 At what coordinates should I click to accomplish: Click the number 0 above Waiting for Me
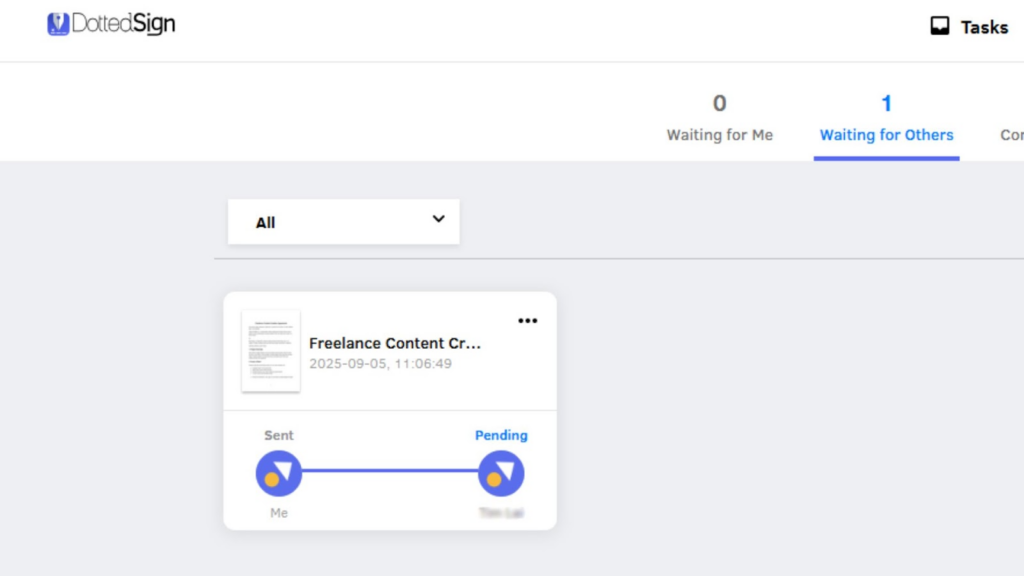coord(720,103)
